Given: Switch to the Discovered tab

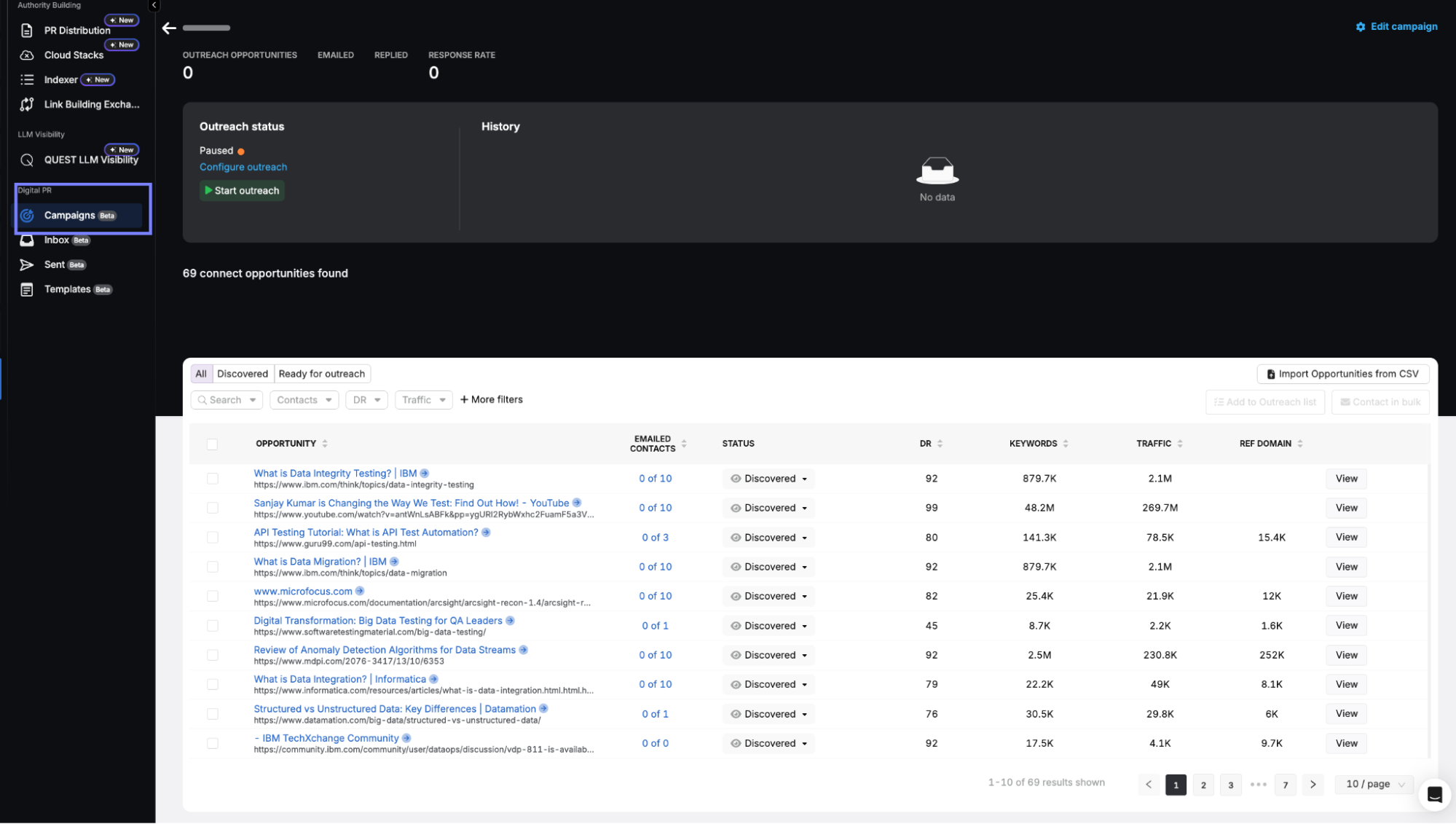Looking at the screenshot, I should tap(242, 373).
